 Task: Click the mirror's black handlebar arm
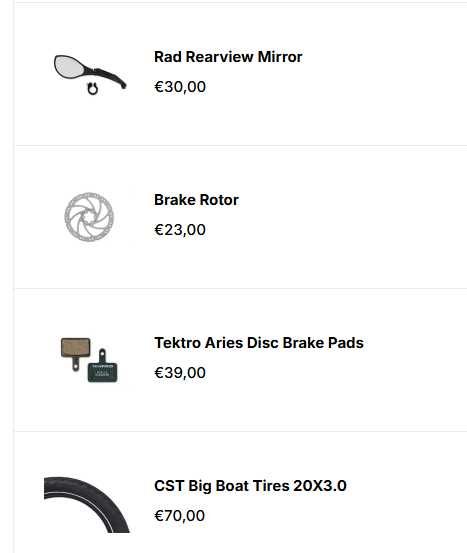pos(105,77)
